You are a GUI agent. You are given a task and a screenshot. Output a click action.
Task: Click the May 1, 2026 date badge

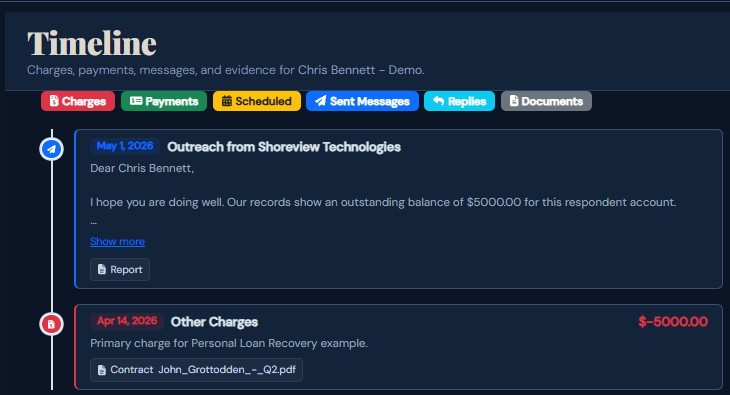point(125,146)
